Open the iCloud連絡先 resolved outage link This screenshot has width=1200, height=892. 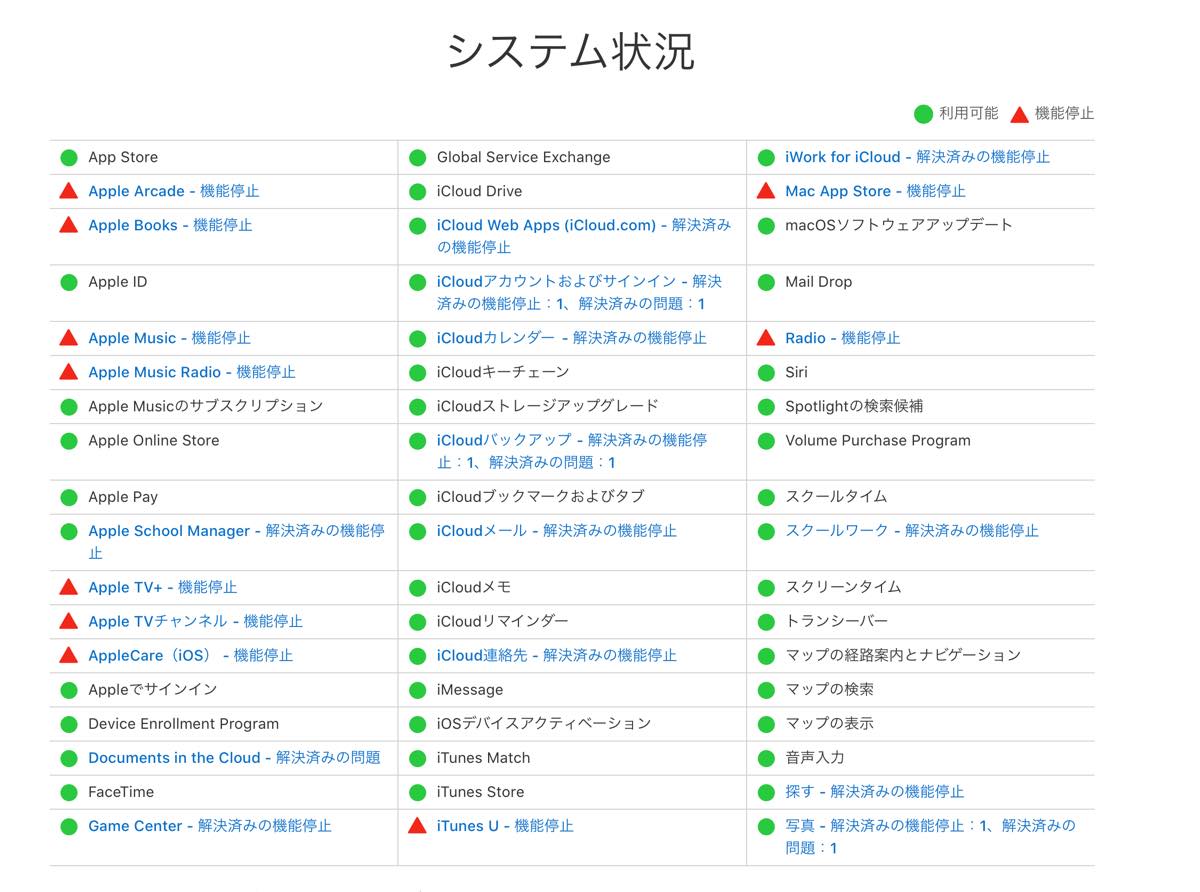click(x=557, y=655)
